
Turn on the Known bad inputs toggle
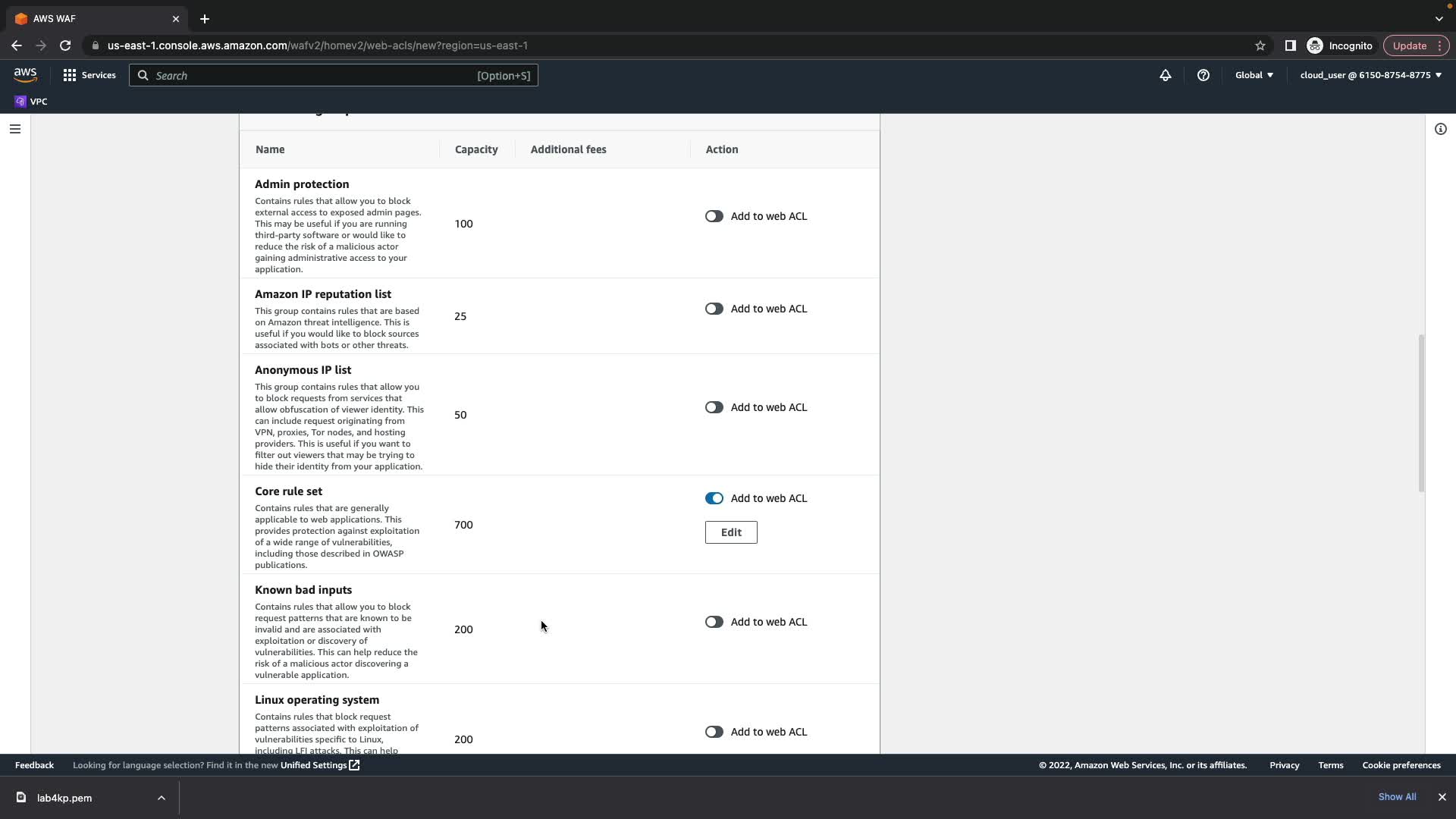(x=714, y=622)
